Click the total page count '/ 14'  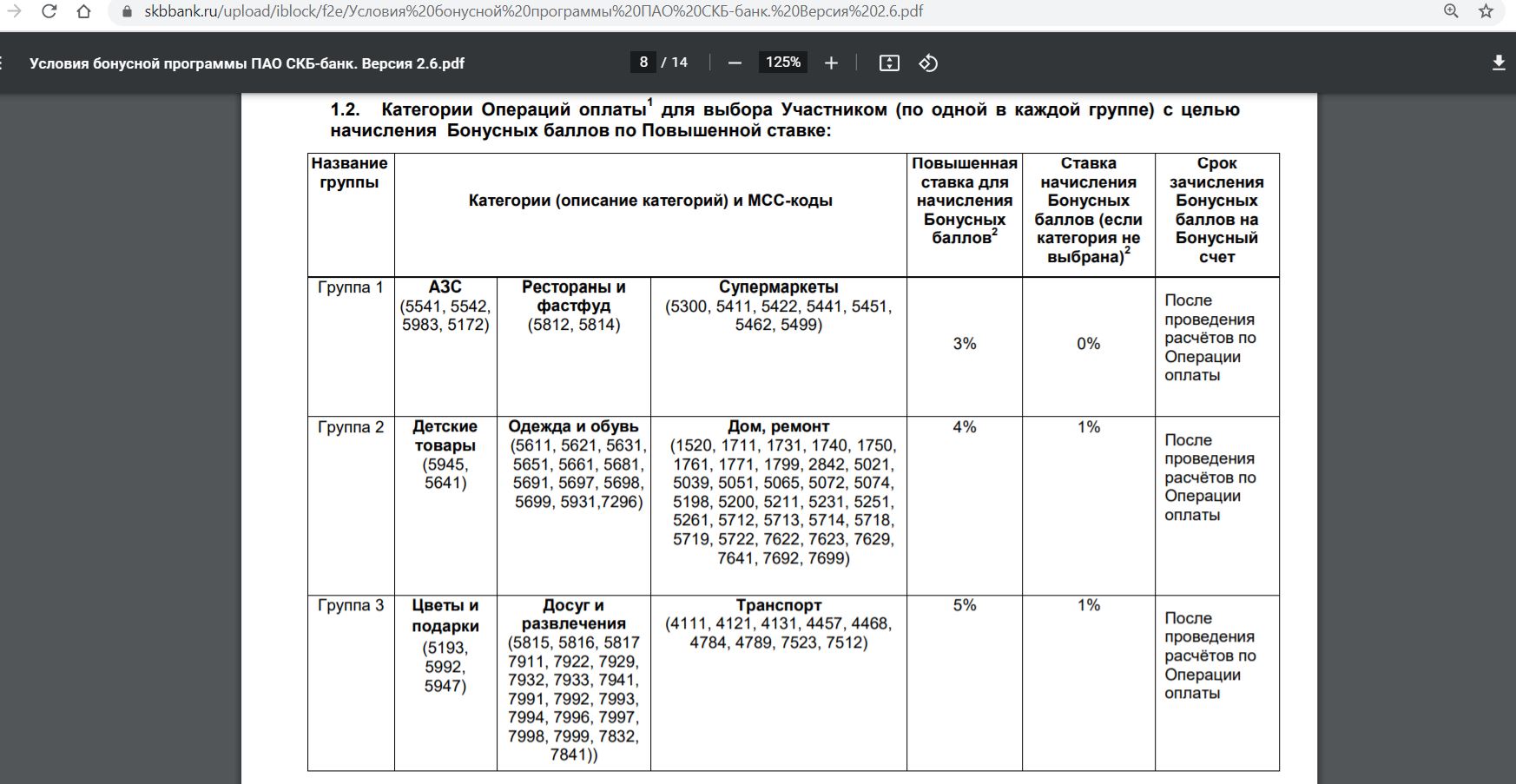(x=675, y=63)
